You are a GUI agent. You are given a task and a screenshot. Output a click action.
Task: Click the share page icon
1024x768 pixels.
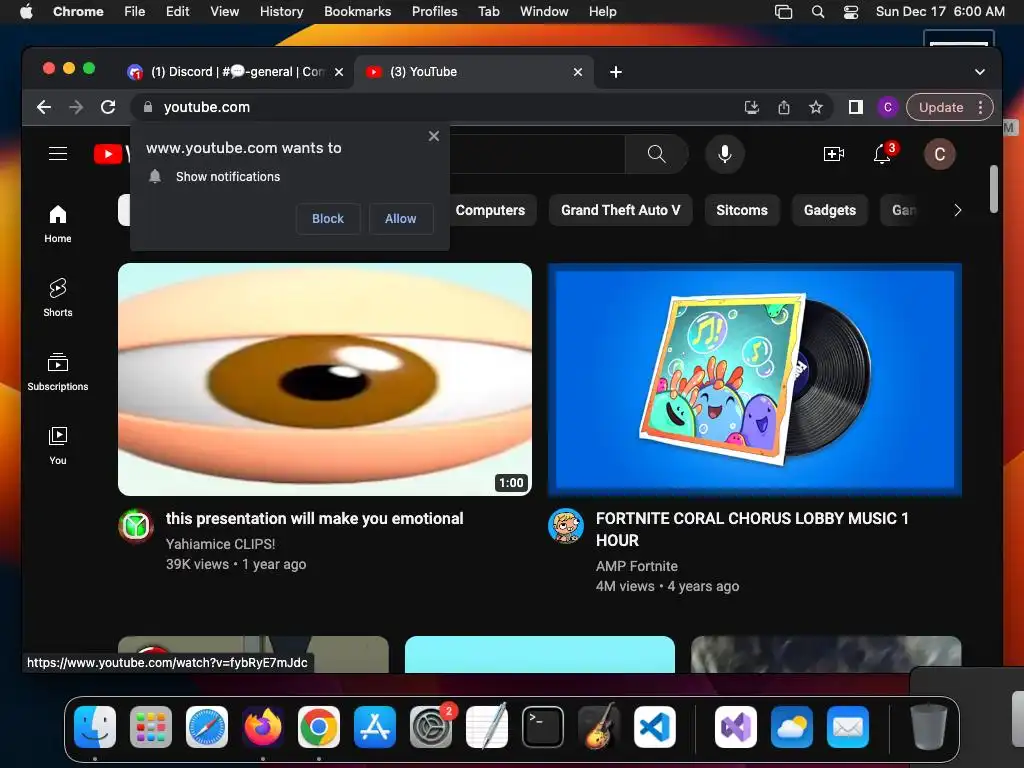point(784,107)
